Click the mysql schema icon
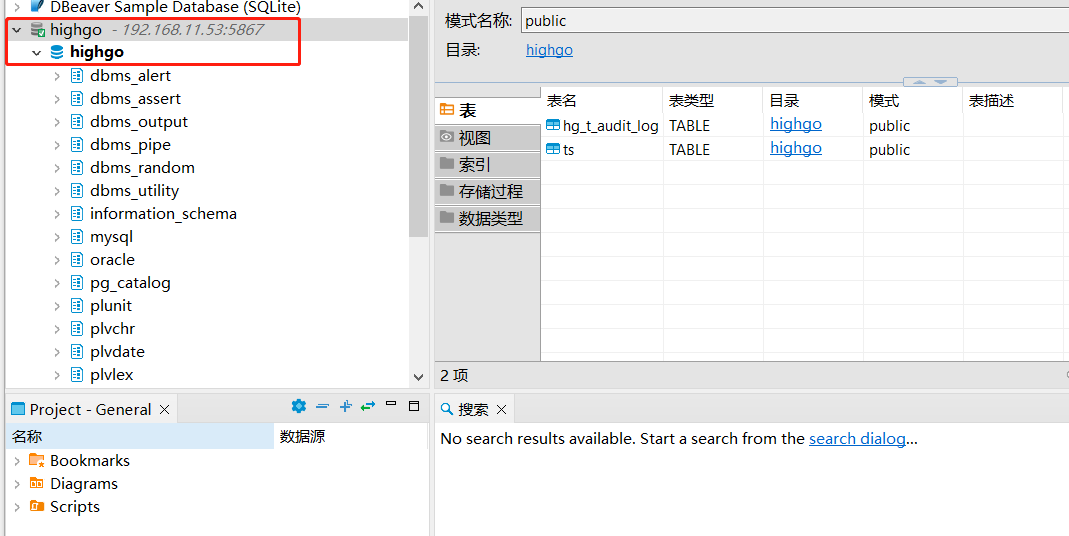 (x=77, y=237)
